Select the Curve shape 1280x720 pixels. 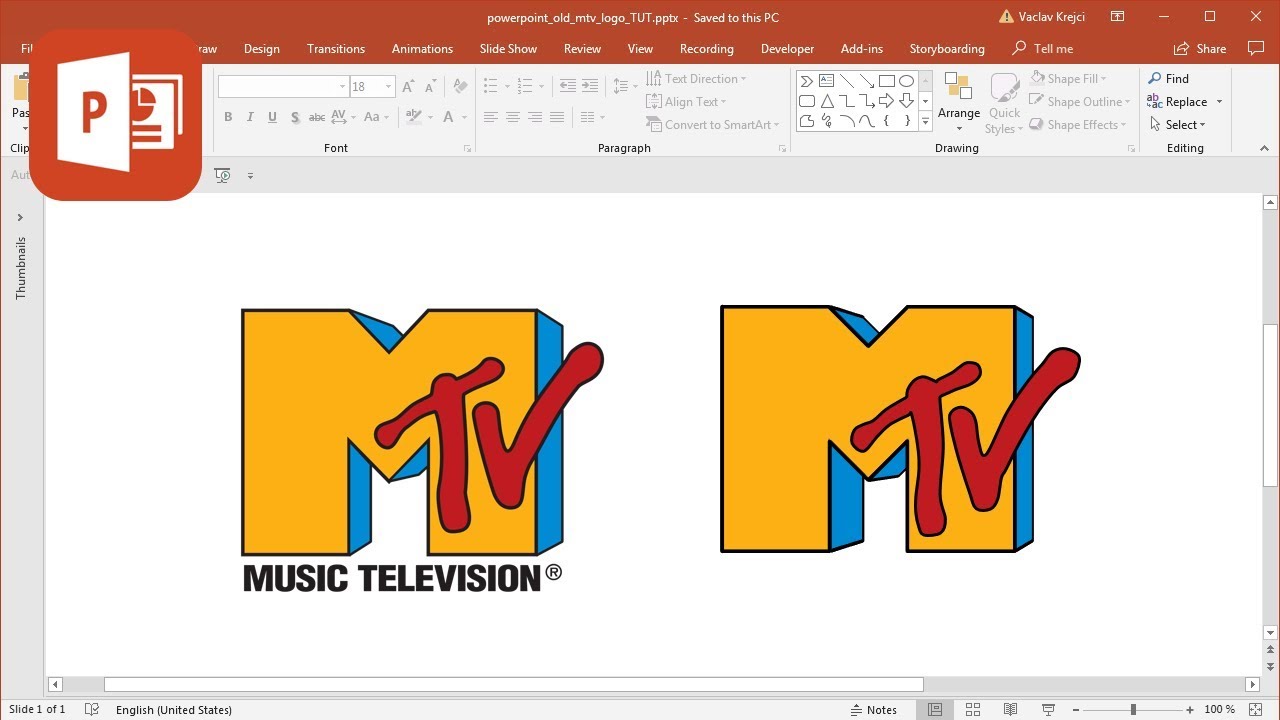point(866,121)
